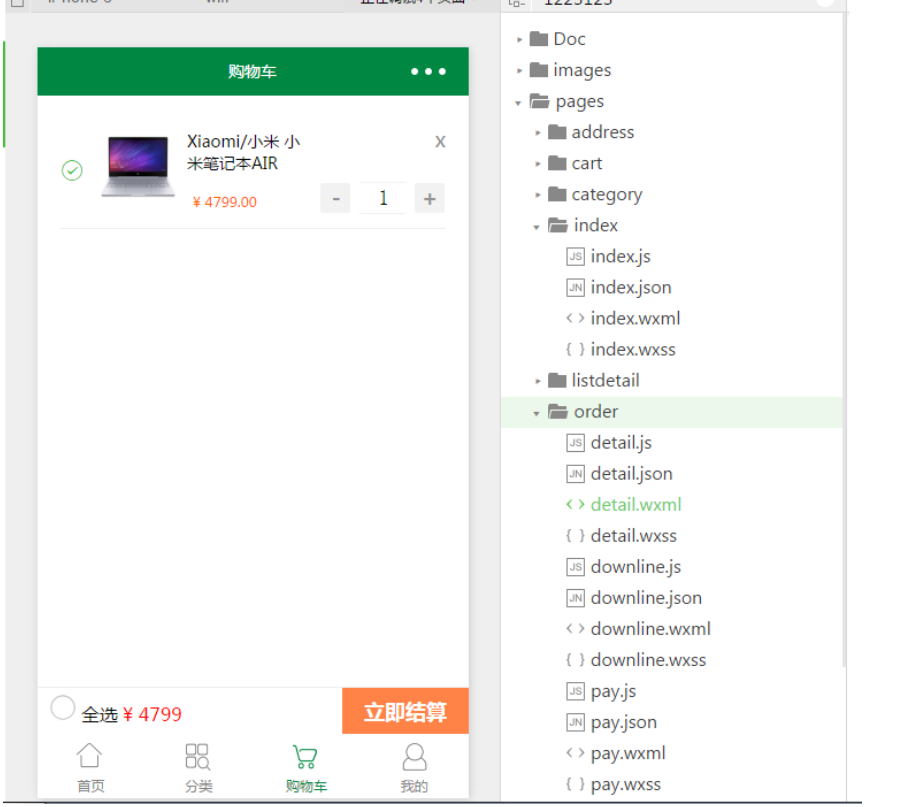This screenshot has height=807, width=898.
Task: Open the index.json file name
Action: 631,287
